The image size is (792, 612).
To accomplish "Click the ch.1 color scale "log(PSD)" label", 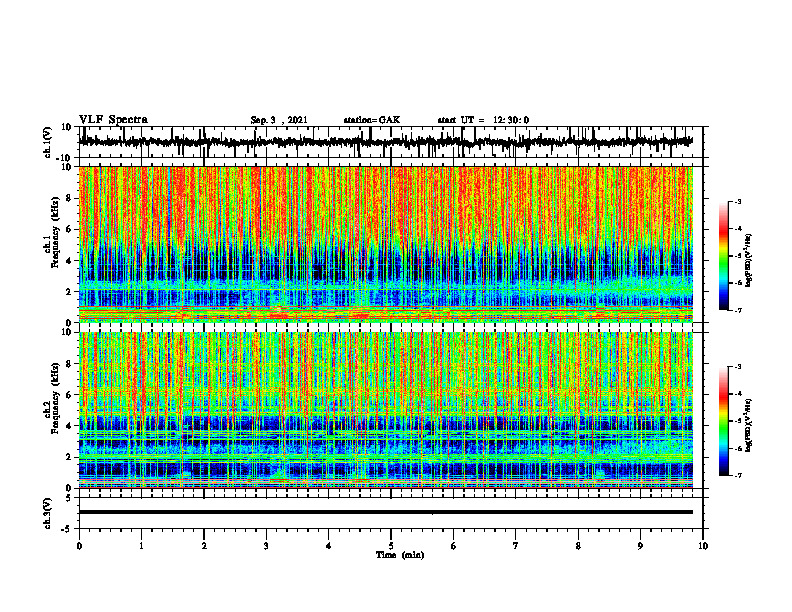I will coord(749,261).
